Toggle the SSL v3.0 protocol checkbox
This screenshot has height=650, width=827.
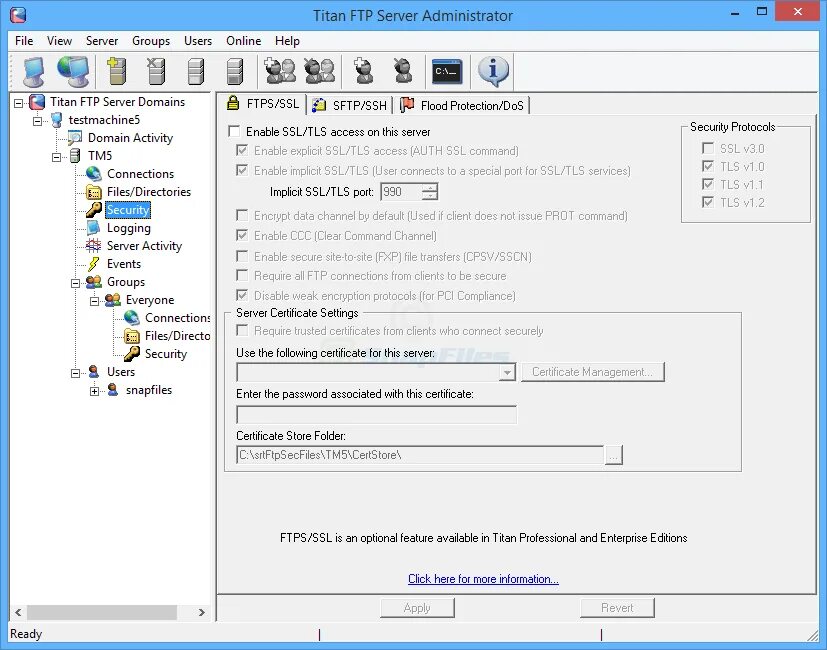(x=708, y=148)
